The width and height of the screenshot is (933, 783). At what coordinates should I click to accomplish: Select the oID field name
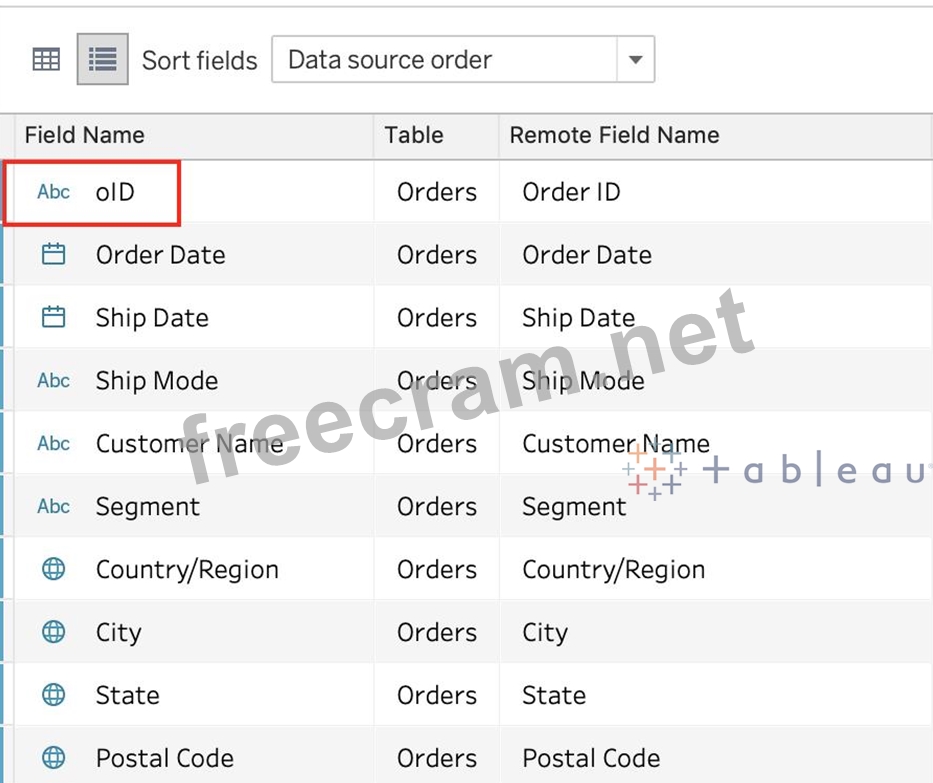(115, 192)
